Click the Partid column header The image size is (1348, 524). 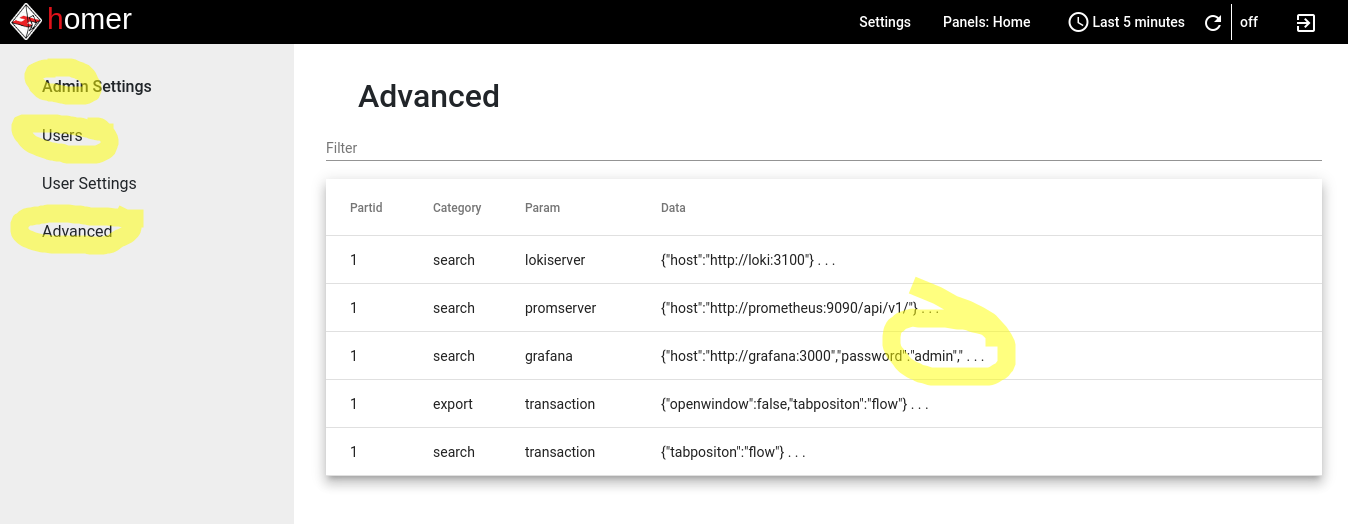click(366, 208)
